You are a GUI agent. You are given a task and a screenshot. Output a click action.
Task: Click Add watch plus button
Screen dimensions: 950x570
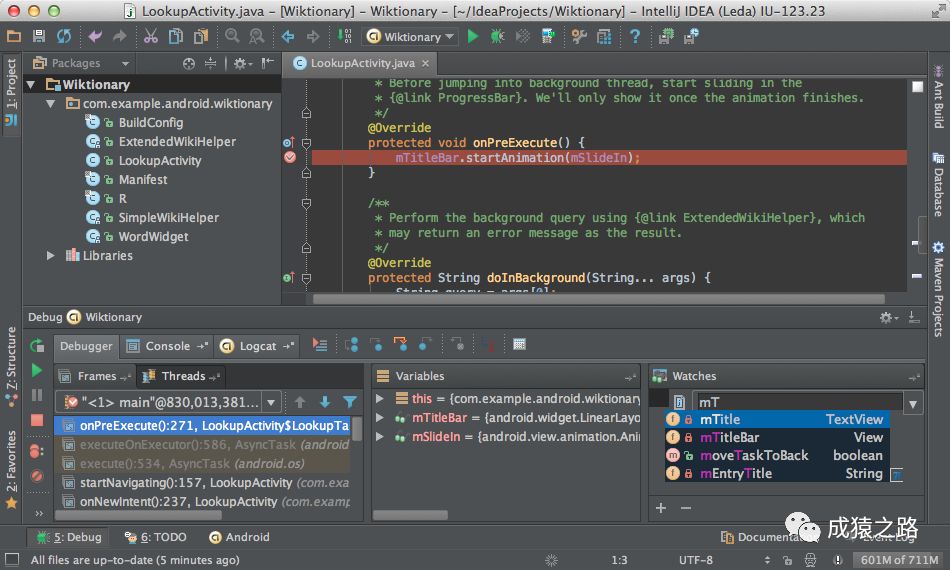661,508
